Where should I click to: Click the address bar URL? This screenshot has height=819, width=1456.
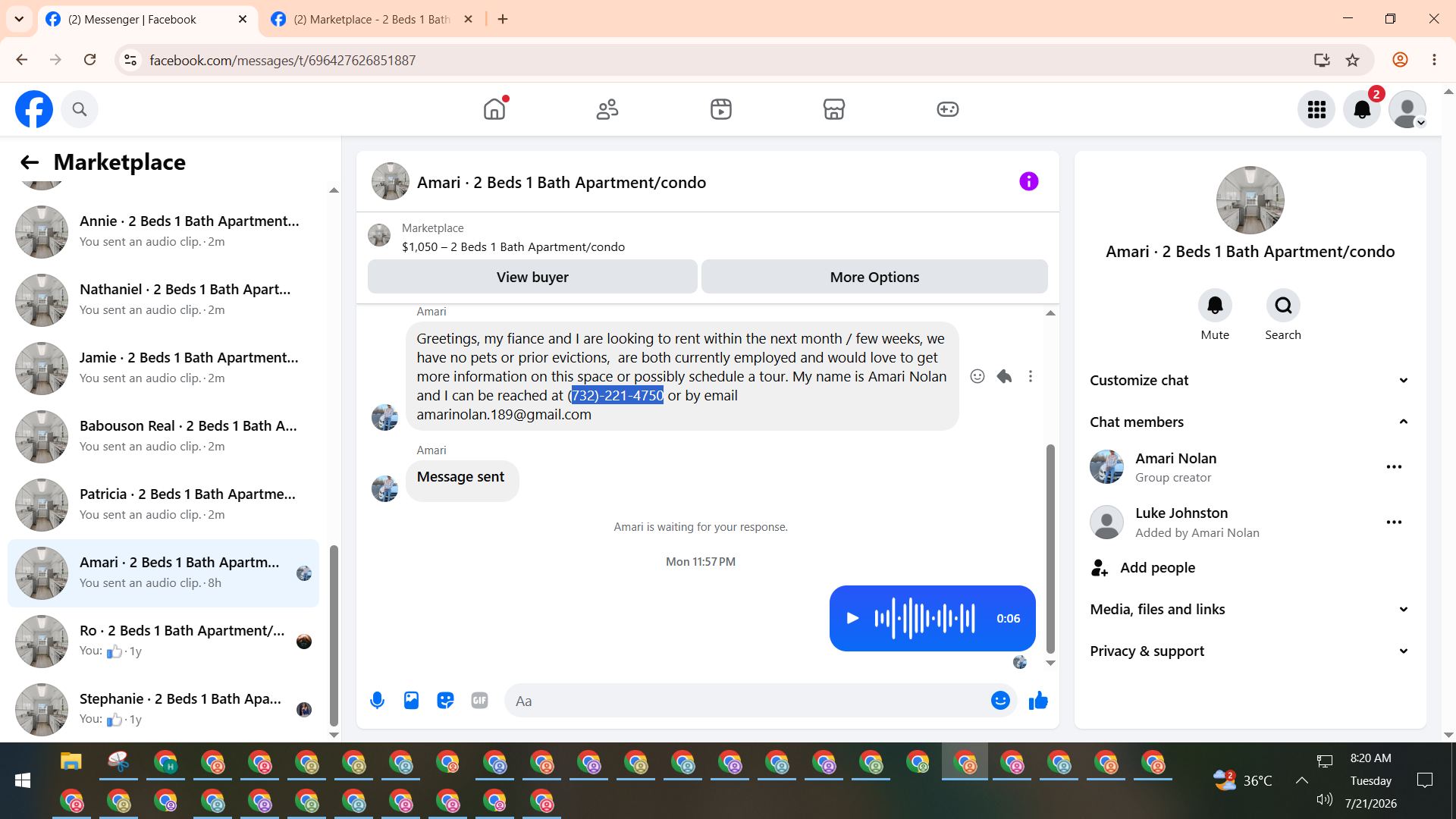(282, 60)
